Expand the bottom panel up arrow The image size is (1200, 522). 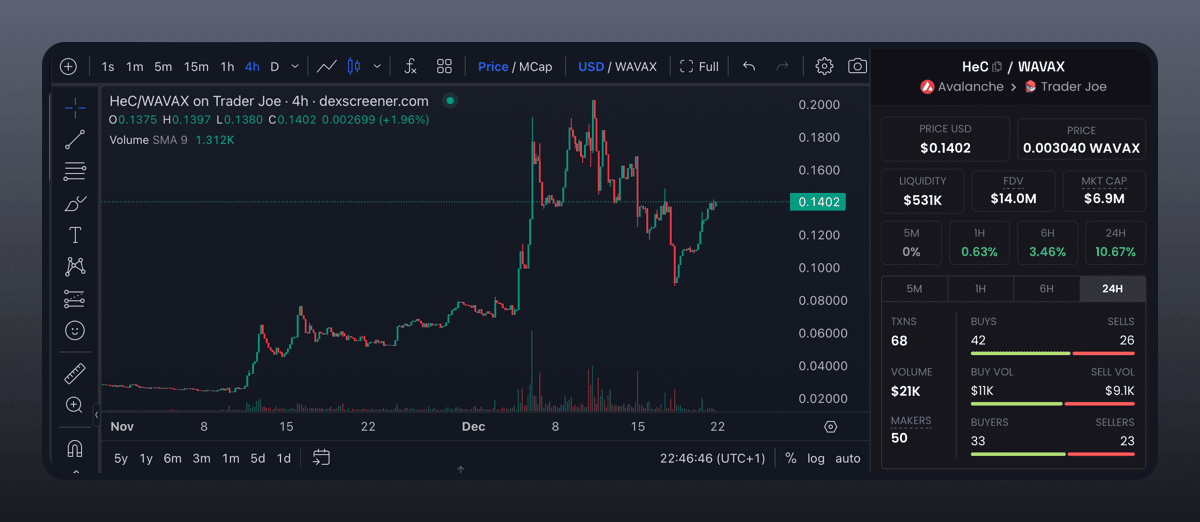tap(461, 469)
